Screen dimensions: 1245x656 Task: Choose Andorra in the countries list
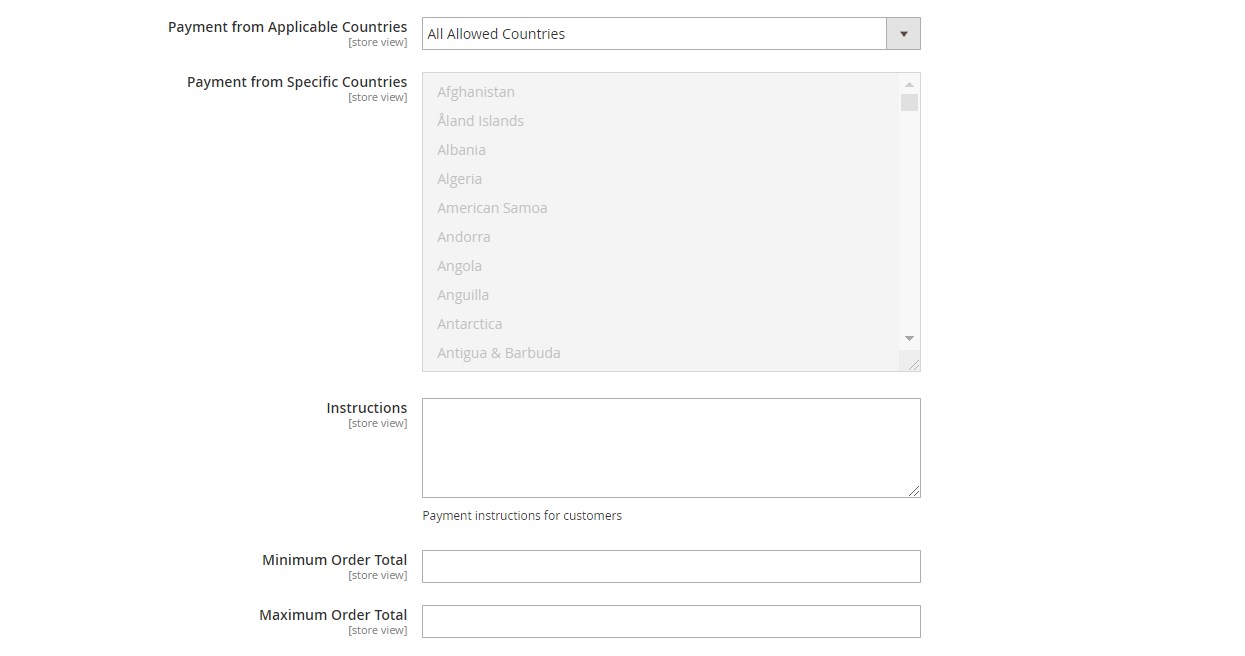pyautogui.click(x=463, y=237)
